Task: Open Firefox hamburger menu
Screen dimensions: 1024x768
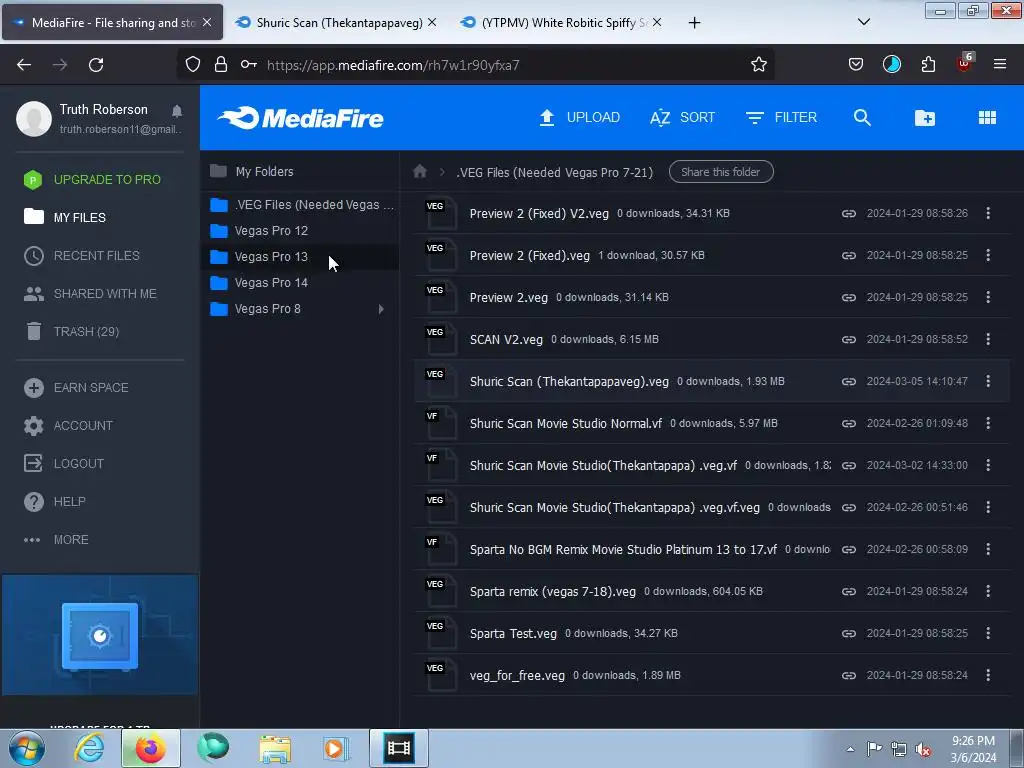Action: point(999,64)
